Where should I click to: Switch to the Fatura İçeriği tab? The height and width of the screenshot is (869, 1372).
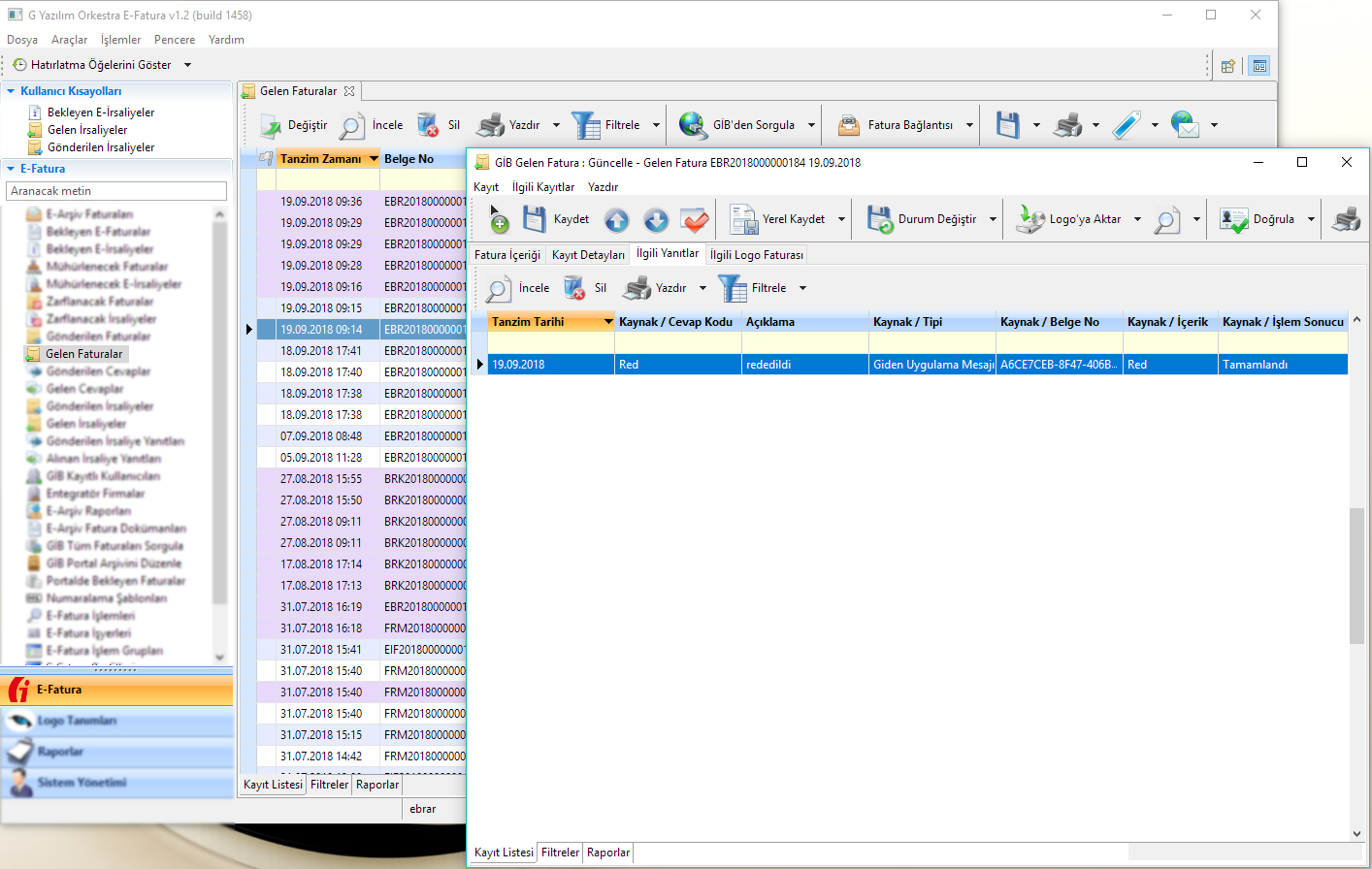(506, 255)
